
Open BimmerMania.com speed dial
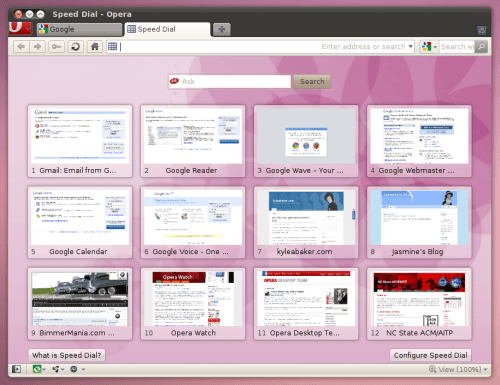click(x=80, y=304)
